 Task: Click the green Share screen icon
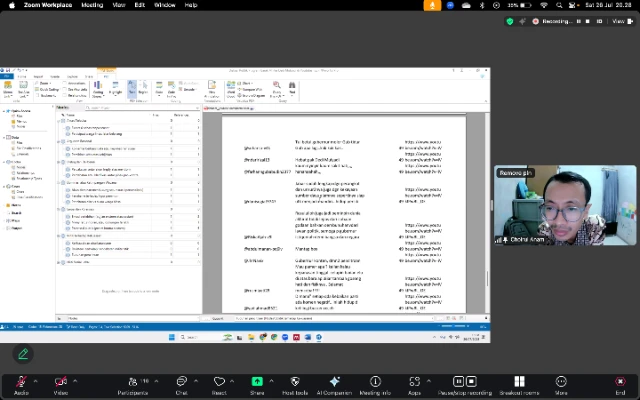tap(257, 381)
